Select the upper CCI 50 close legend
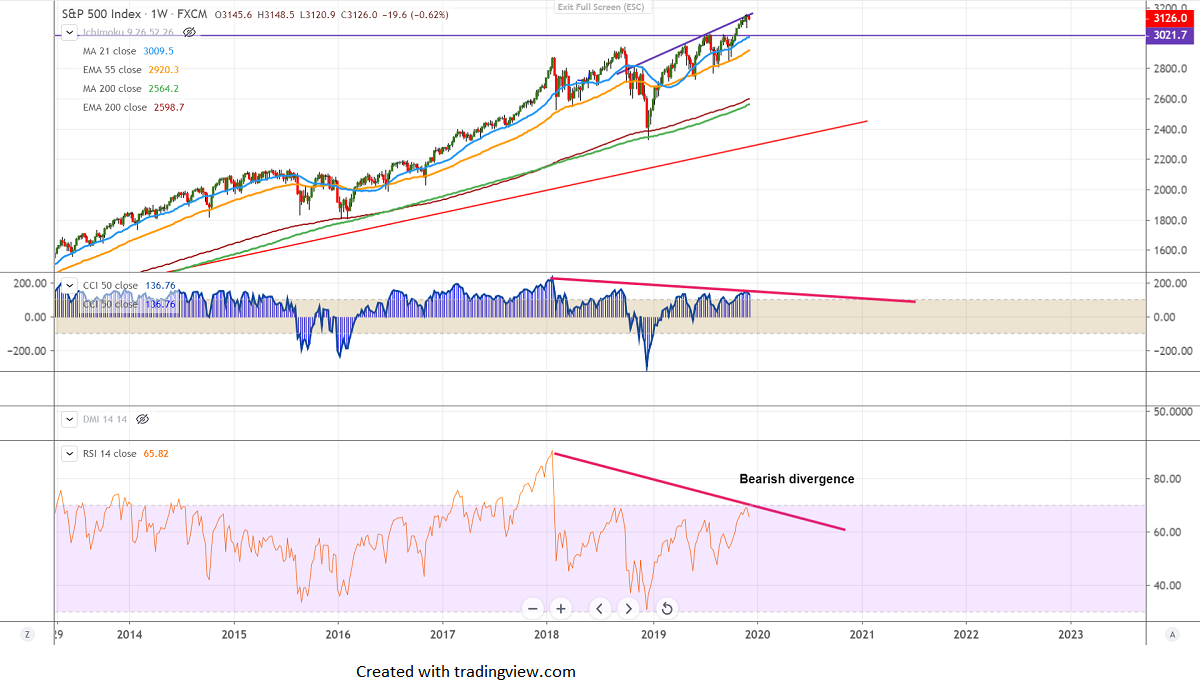Screen dimensions: 1200x693 tap(129, 286)
